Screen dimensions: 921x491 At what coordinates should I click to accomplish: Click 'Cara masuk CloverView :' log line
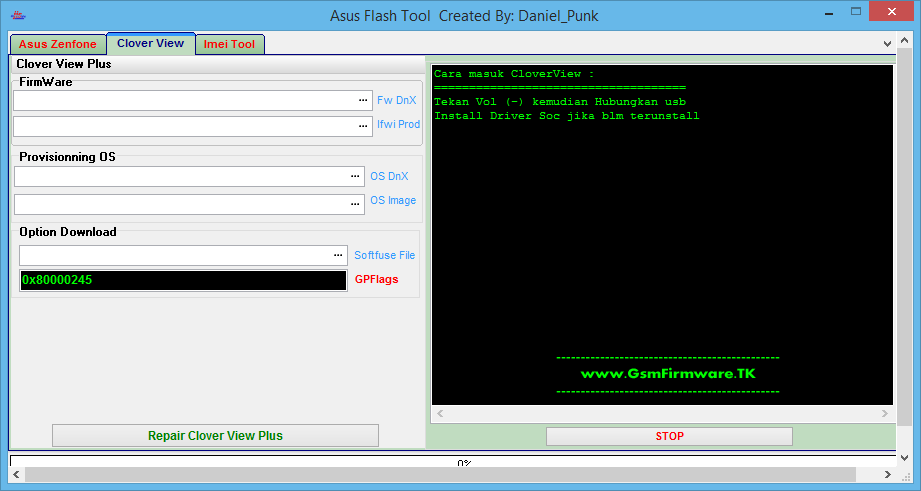click(x=514, y=74)
